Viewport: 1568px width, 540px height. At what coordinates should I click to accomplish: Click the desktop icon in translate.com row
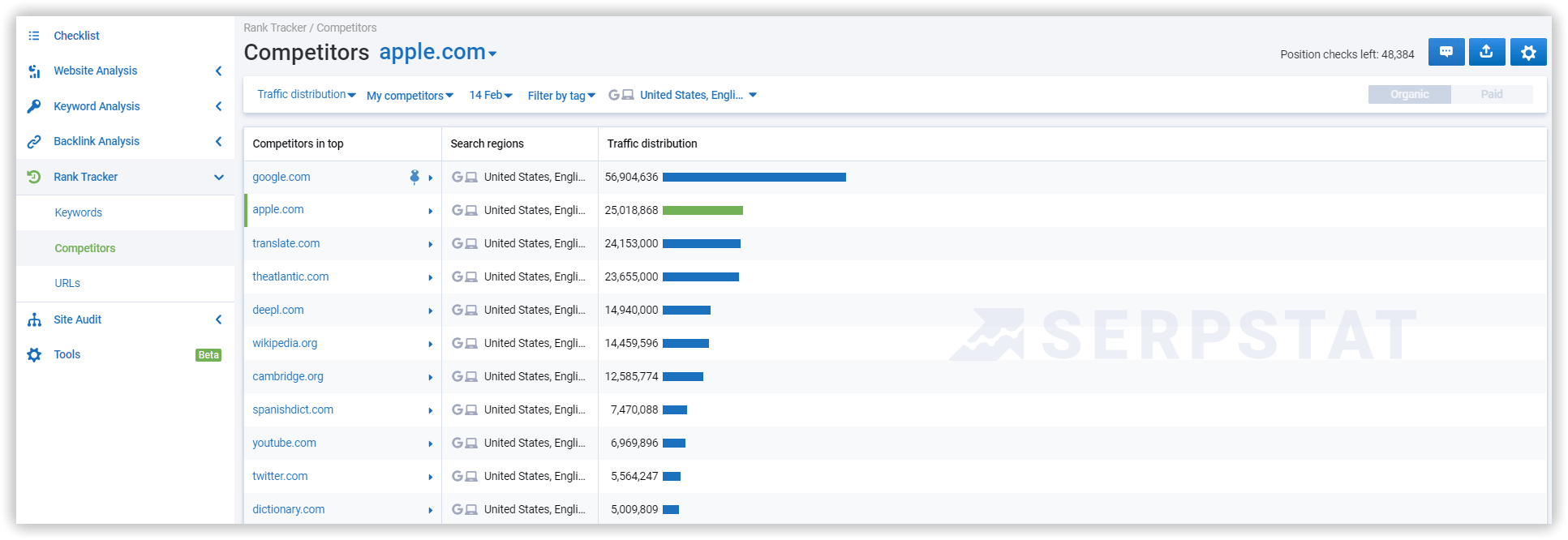[471, 243]
